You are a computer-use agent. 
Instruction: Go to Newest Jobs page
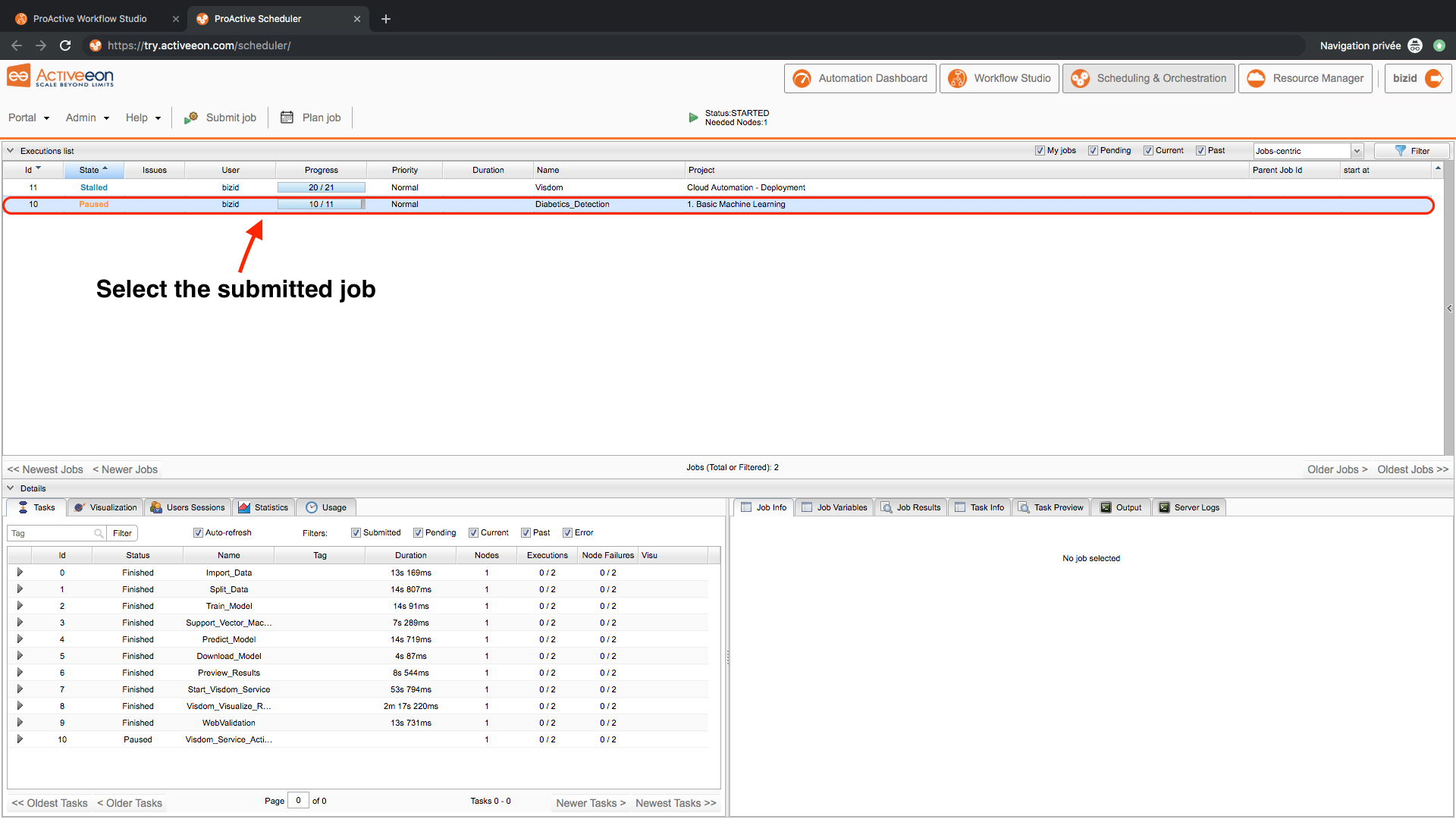[45, 469]
